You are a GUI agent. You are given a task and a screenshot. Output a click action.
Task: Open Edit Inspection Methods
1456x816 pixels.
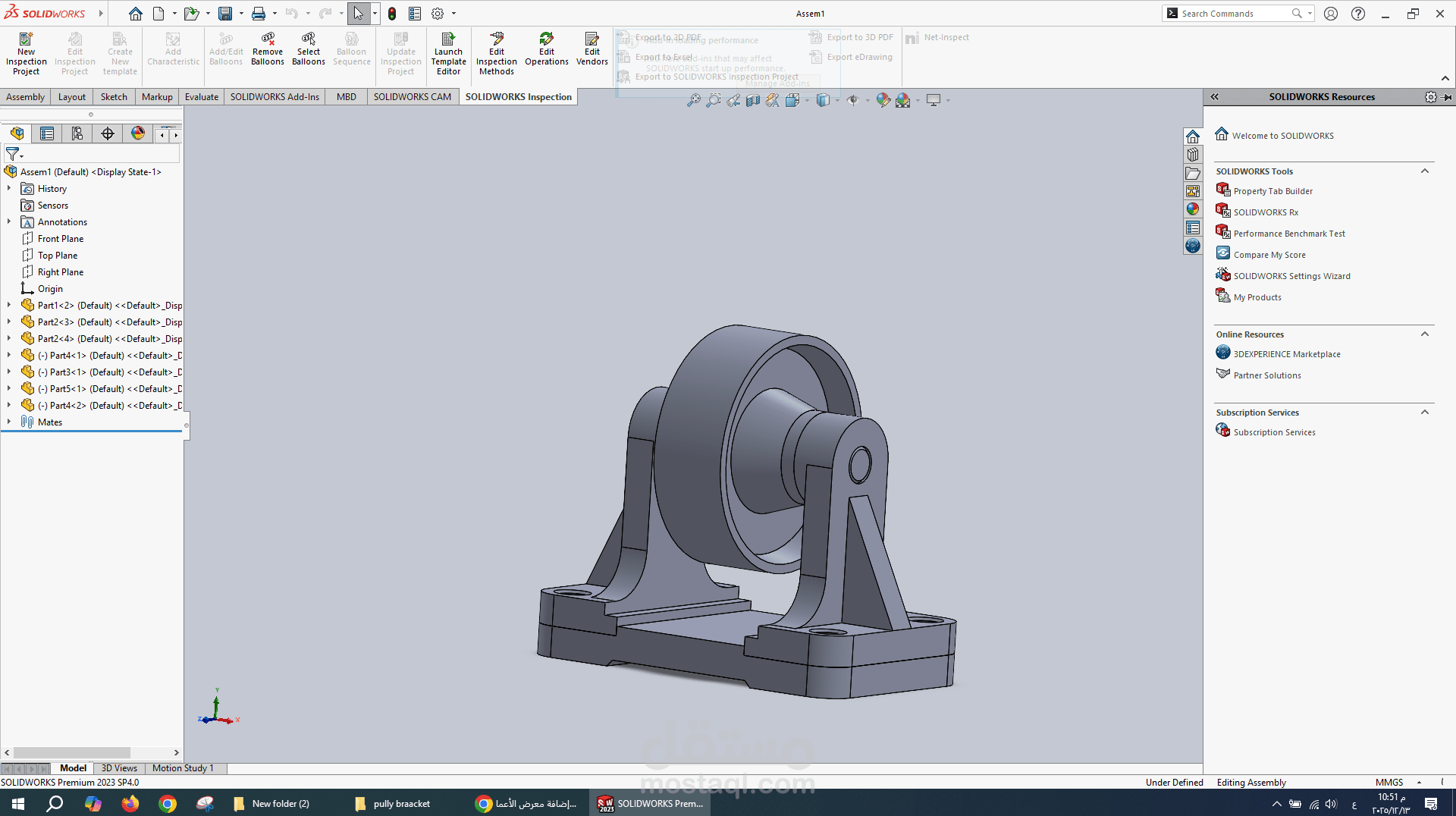tap(497, 53)
